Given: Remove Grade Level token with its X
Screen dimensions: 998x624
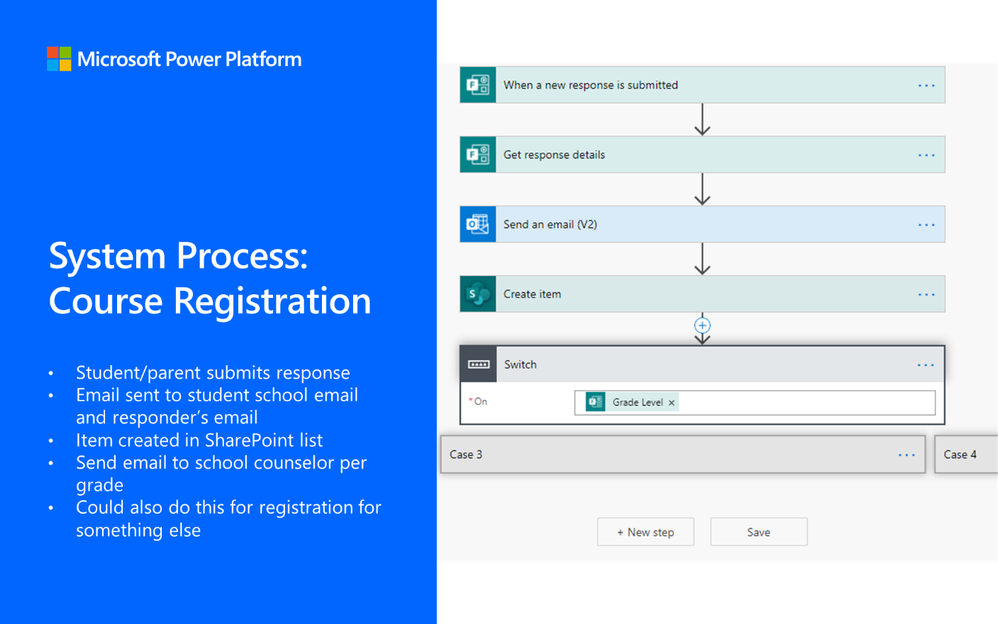Looking at the screenshot, I should coord(672,402).
